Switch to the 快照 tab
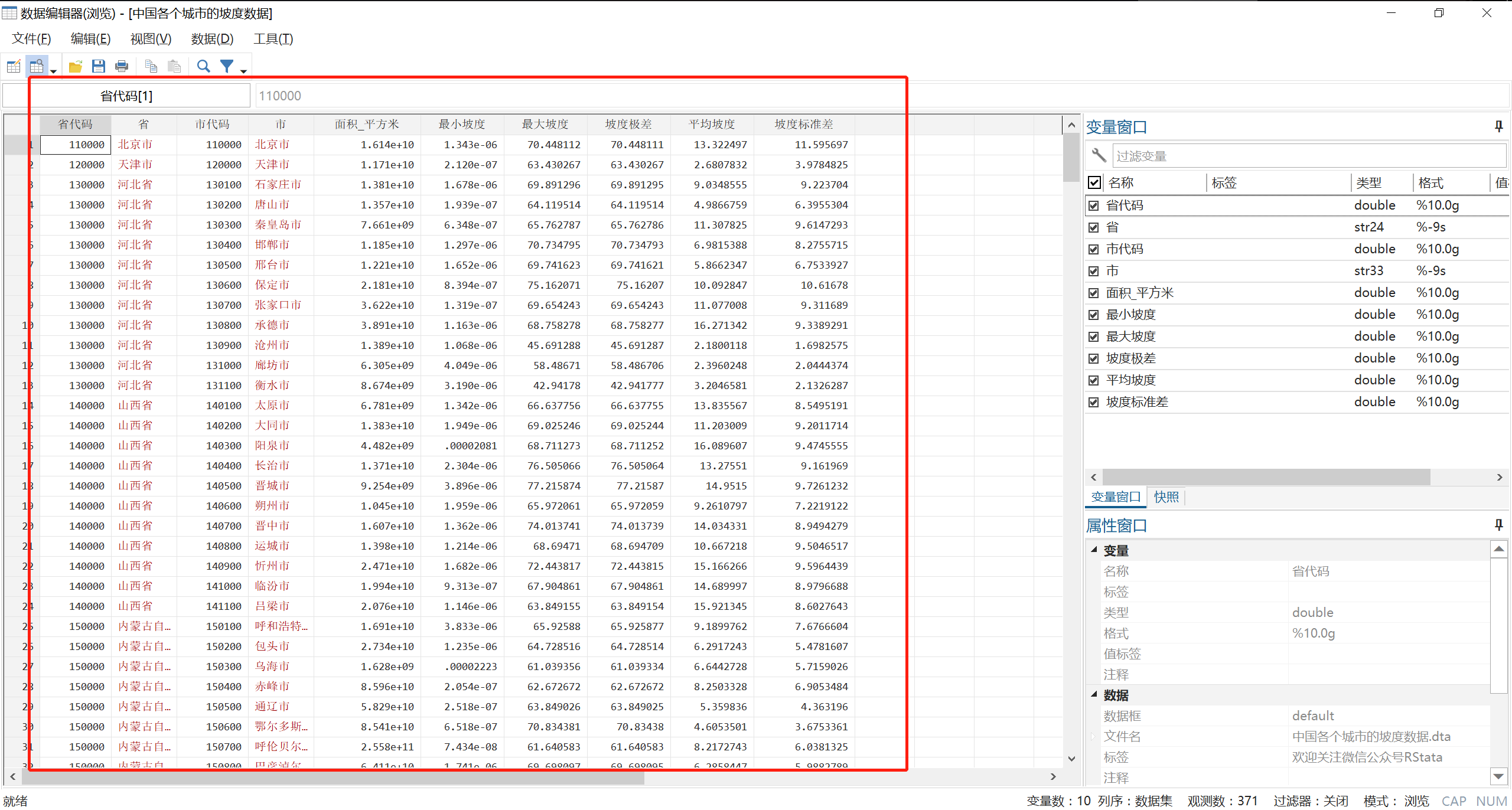Image resolution: width=1512 pixels, height=810 pixels. click(1166, 497)
